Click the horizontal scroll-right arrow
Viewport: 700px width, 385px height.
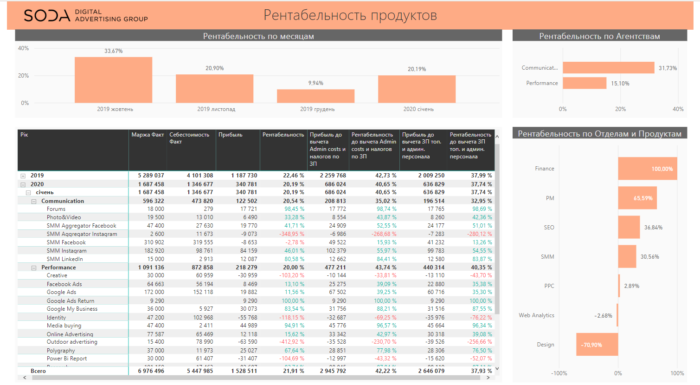click(488, 378)
